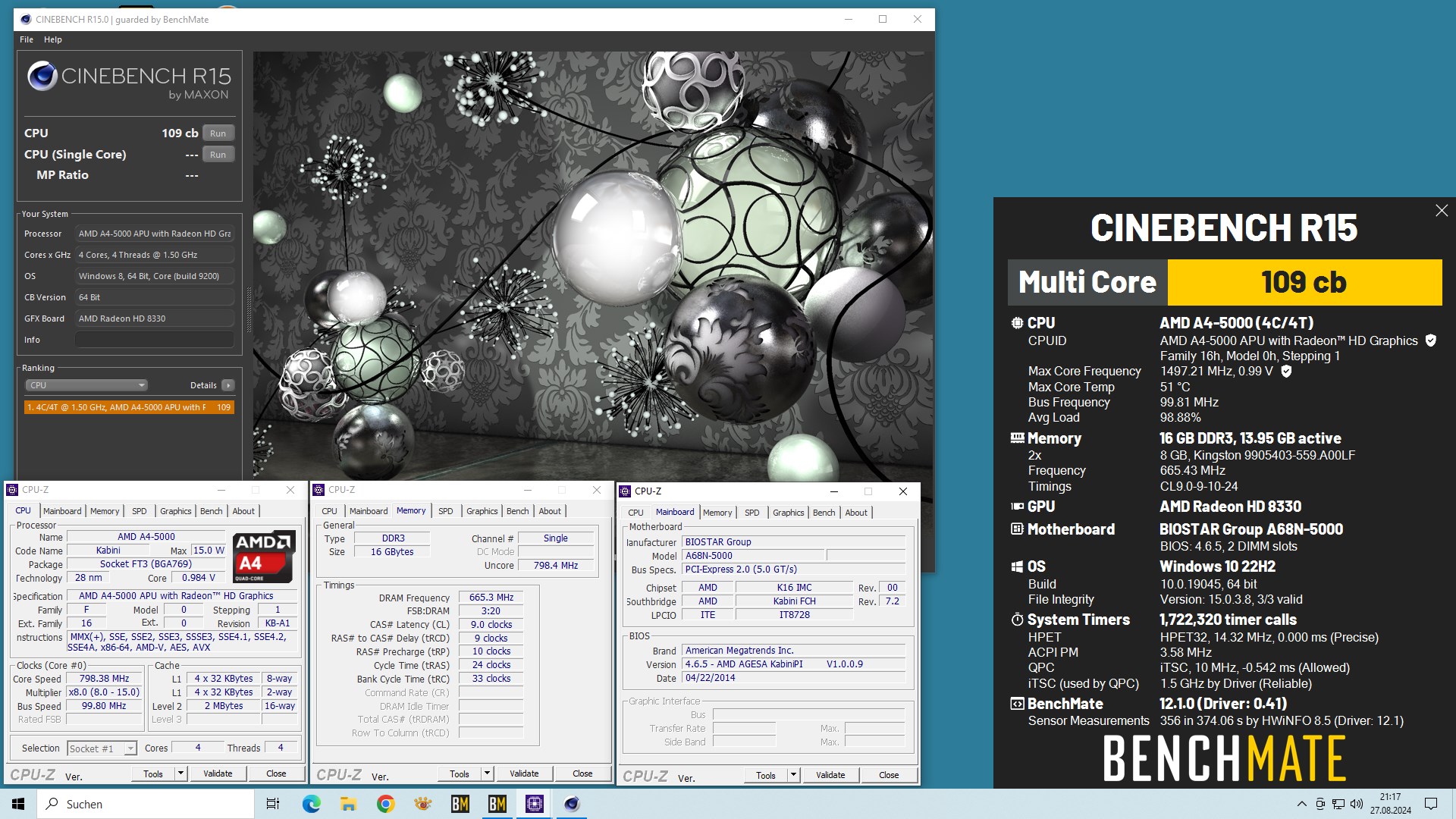
Task: Click the volume icon in system tray
Action: pos(1357,804)
